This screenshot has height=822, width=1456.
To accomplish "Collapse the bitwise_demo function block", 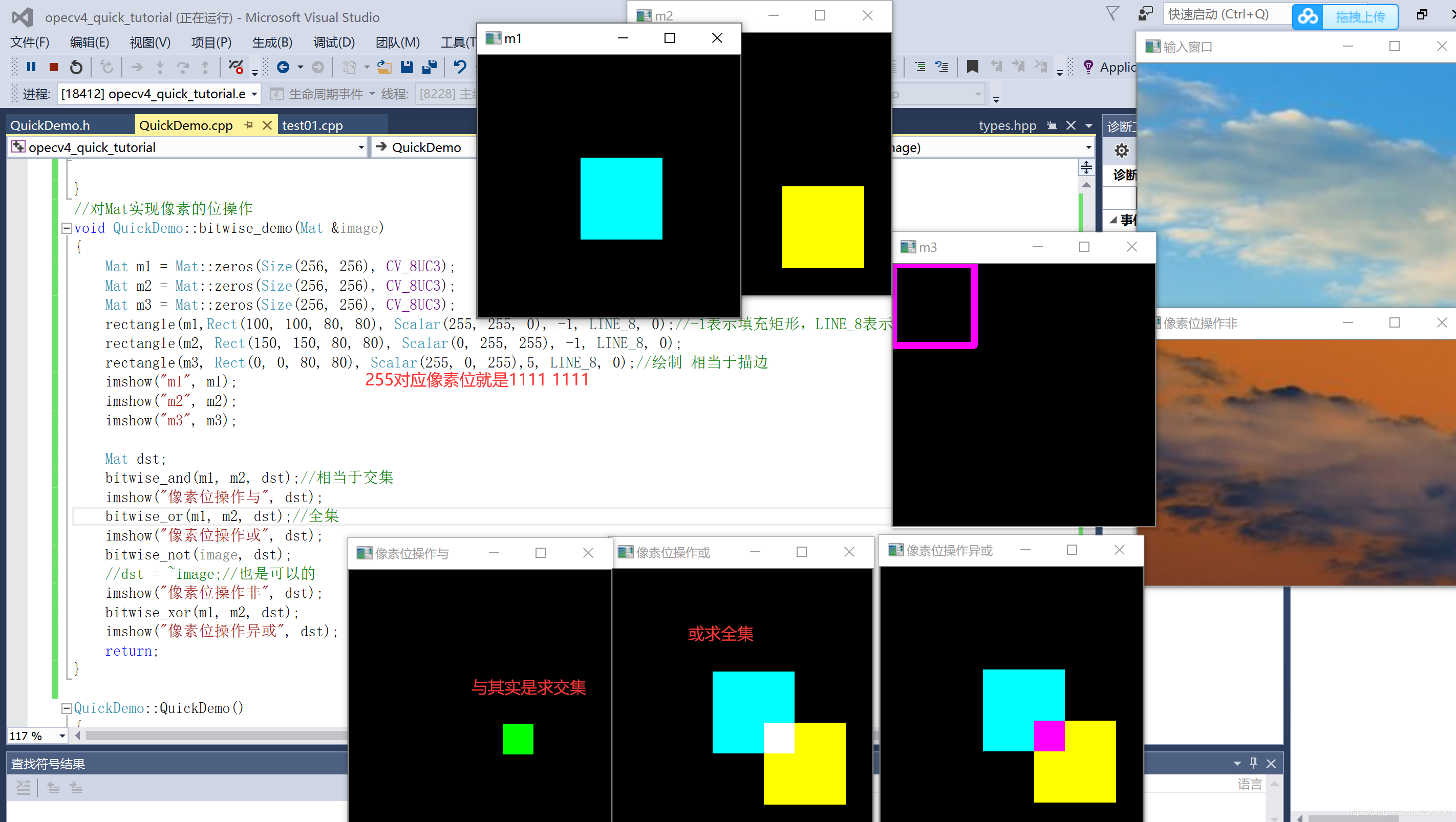I will [x=66, y=228].
